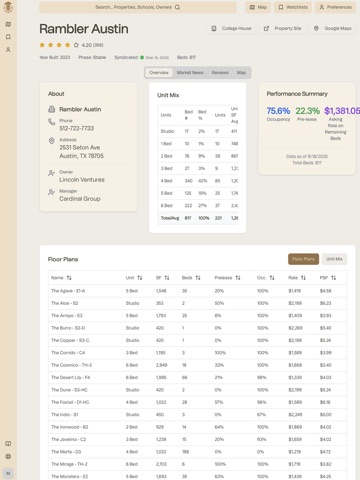
Task: Switch to the Reviews tab
Action: point(220,73)
